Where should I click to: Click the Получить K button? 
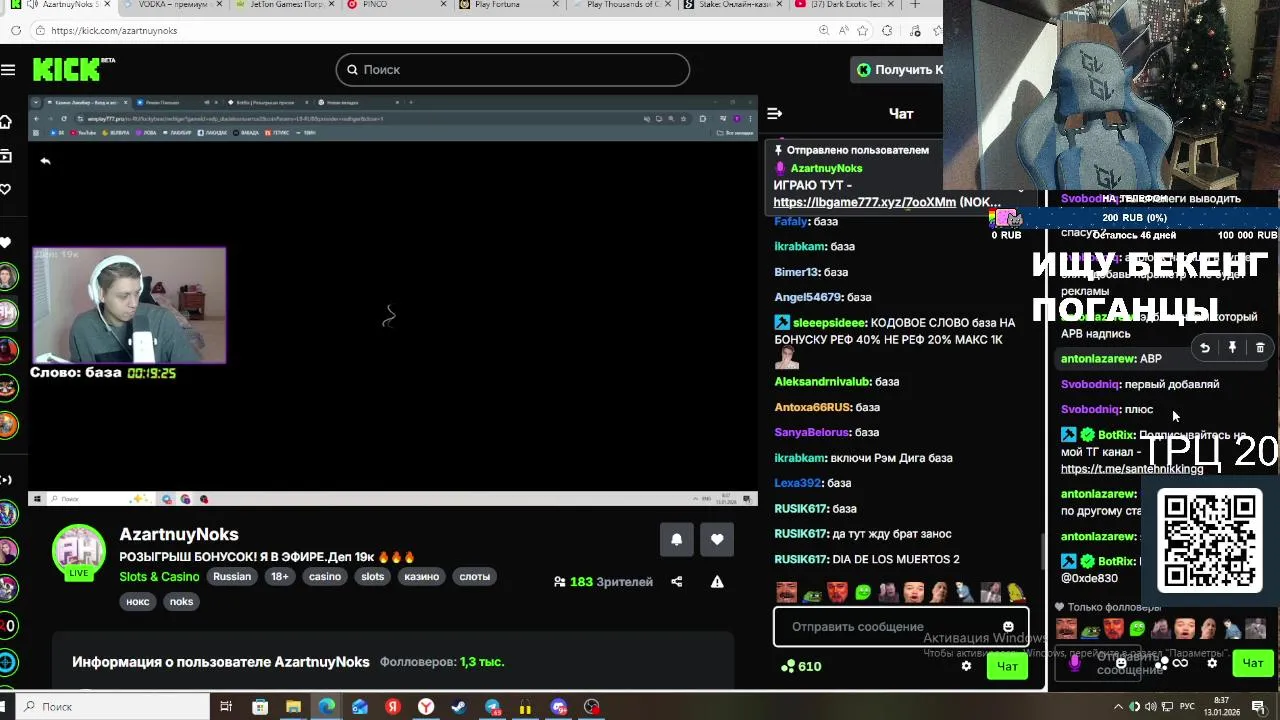pos(899,69)
